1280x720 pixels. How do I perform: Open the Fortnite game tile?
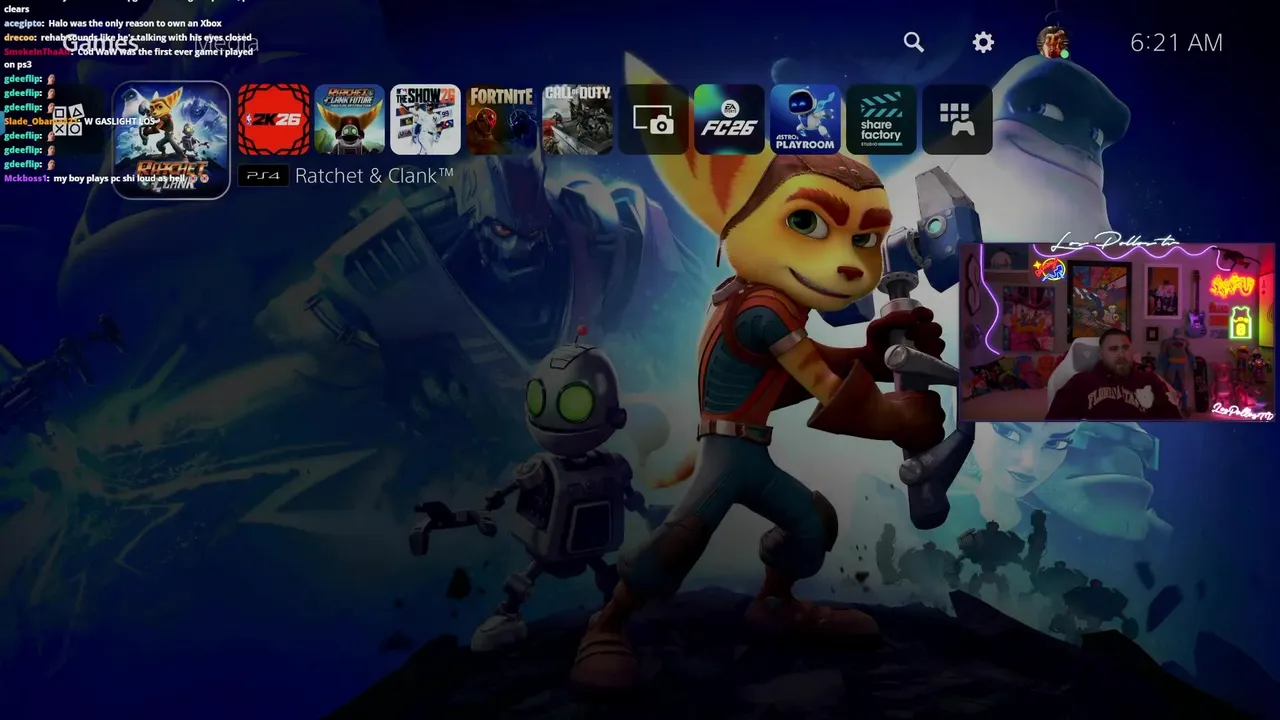click(x=501, y=119)
